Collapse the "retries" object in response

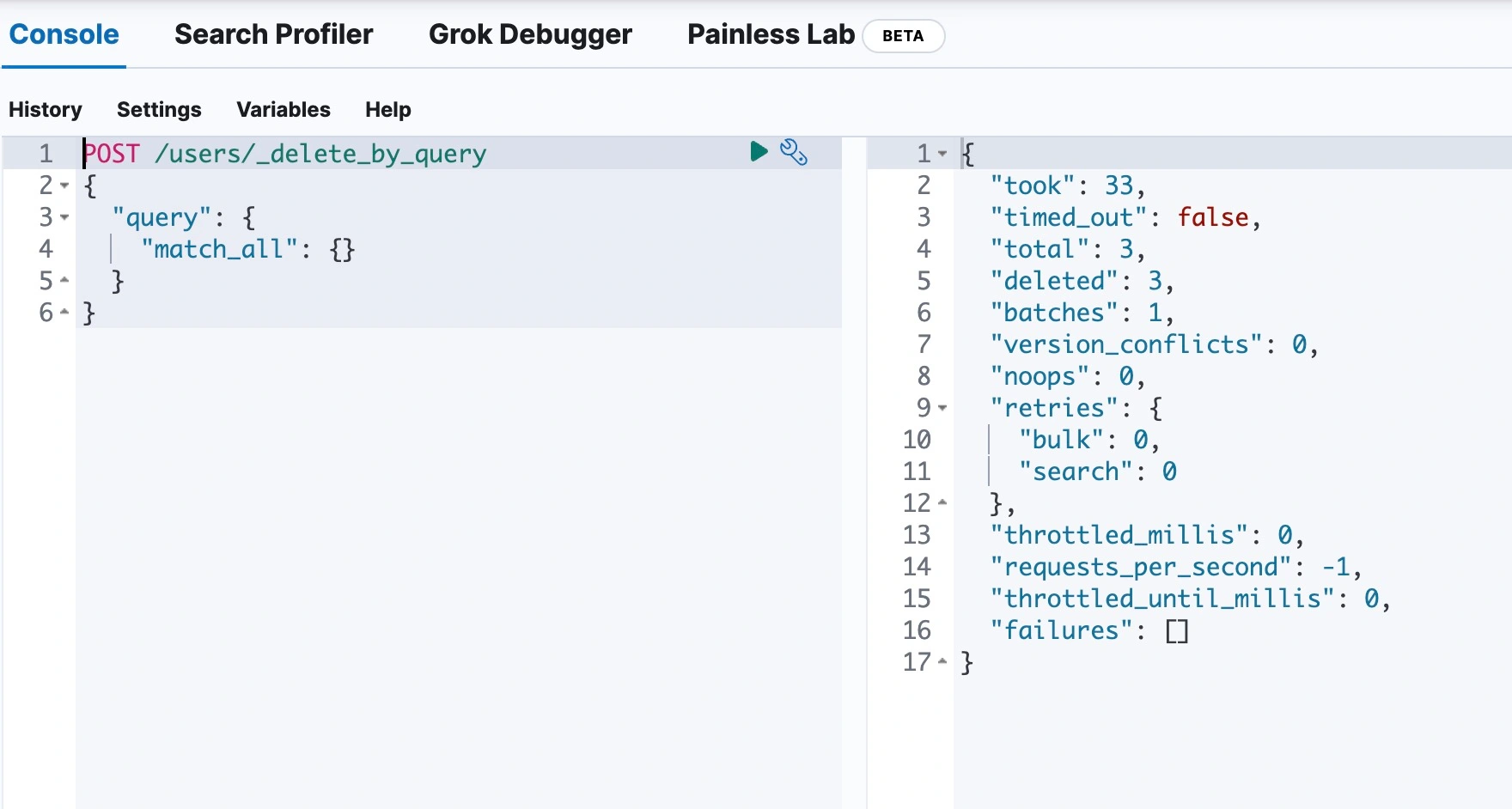[x=942, y=408]
